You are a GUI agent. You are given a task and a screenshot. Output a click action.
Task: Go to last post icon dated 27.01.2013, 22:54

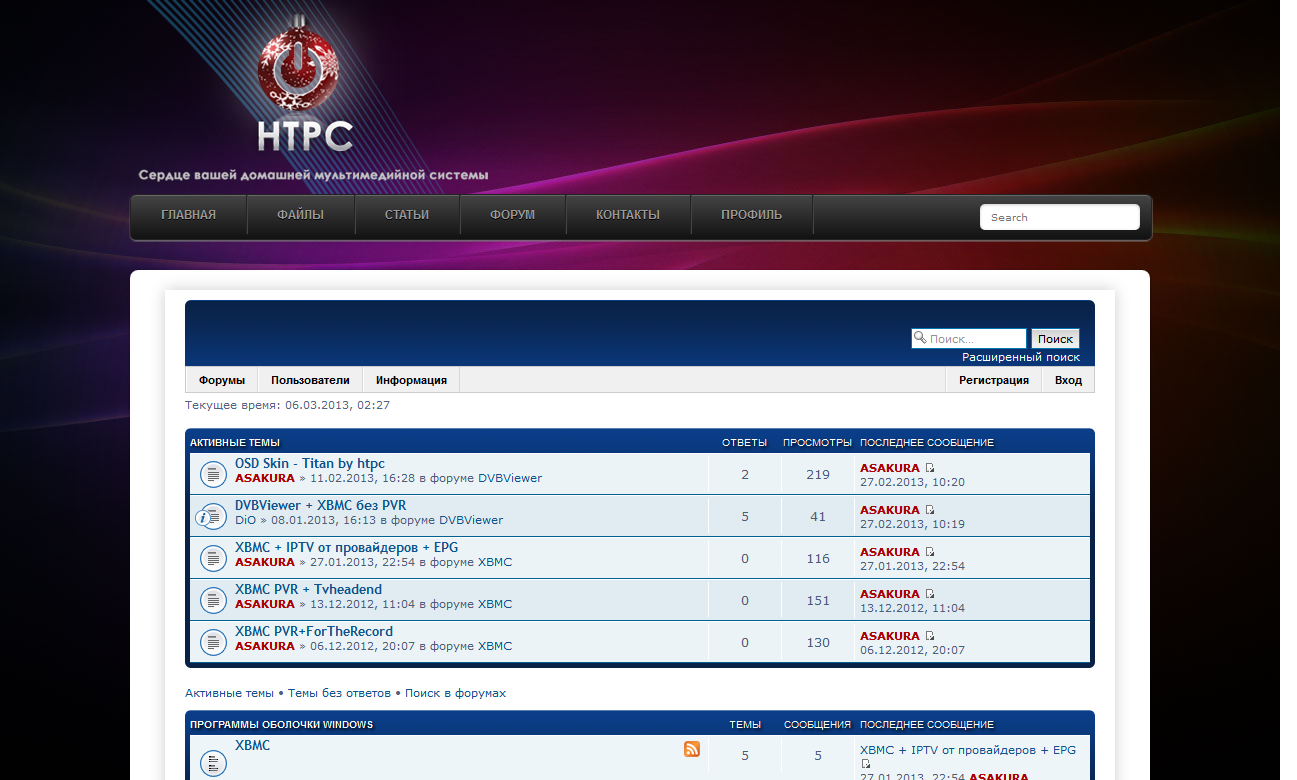930,552
